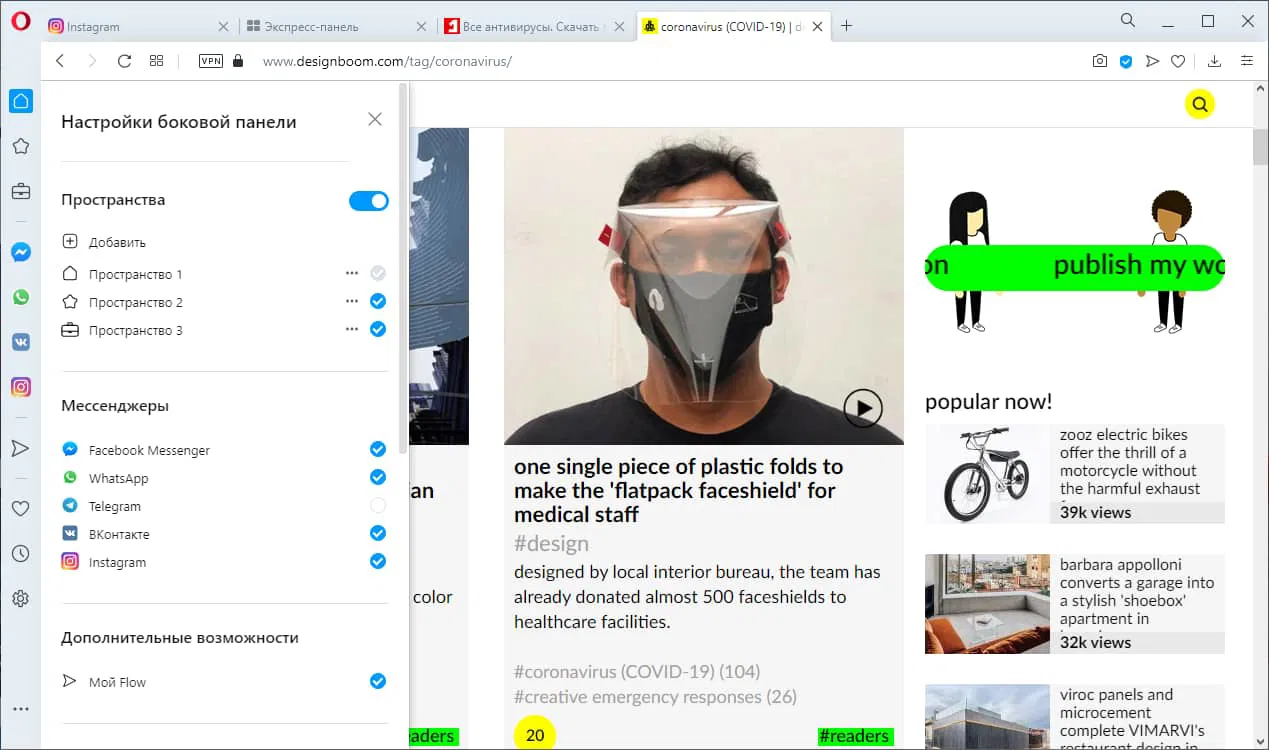Image resolution: width=1269 pixels, height=750 pixels.
Task: Open #coronavirus (COVID-19) (104) tag
Action: (x=637, y=671)
